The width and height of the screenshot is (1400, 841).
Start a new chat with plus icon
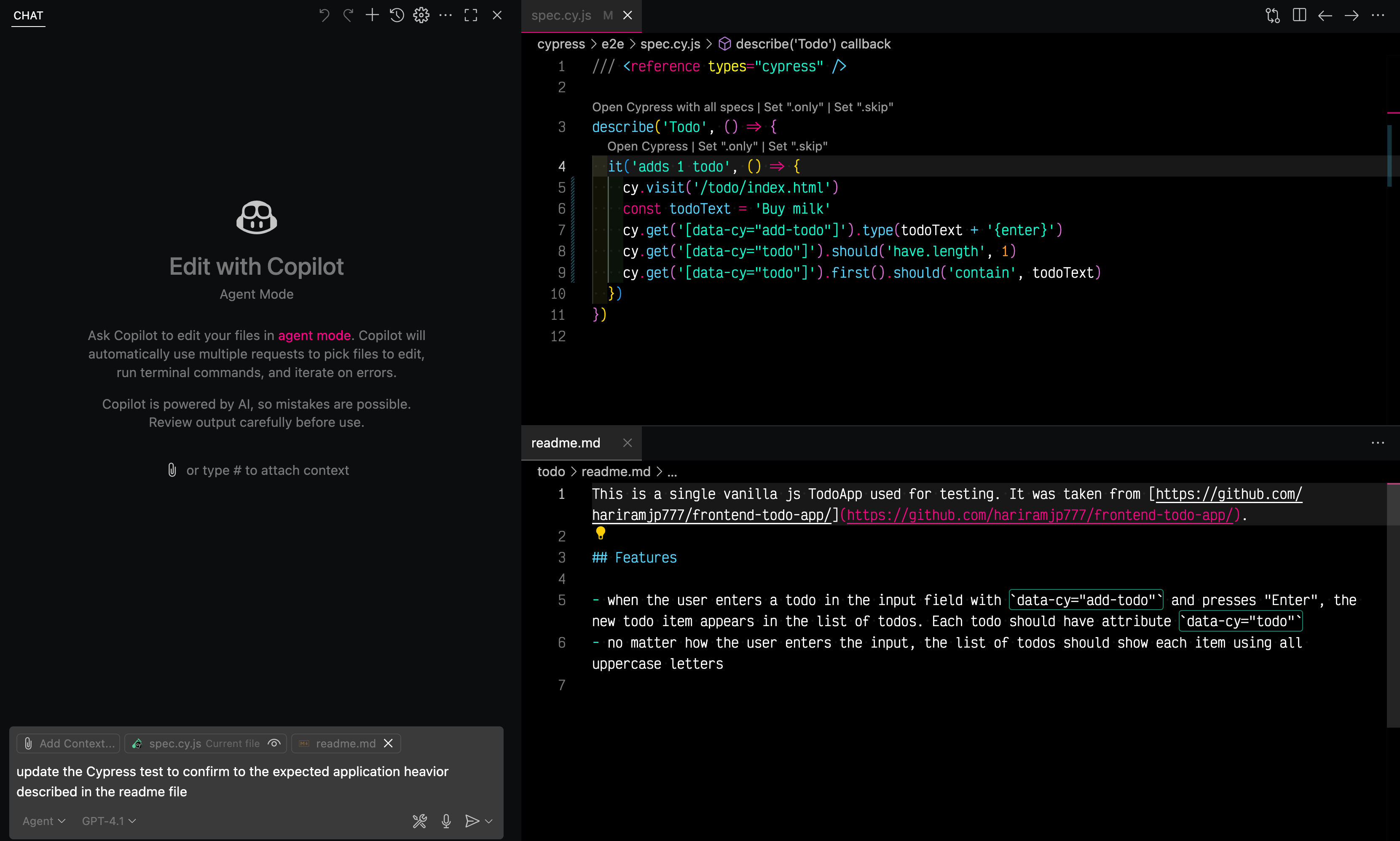pyautogui.click(x=373, y=15)
